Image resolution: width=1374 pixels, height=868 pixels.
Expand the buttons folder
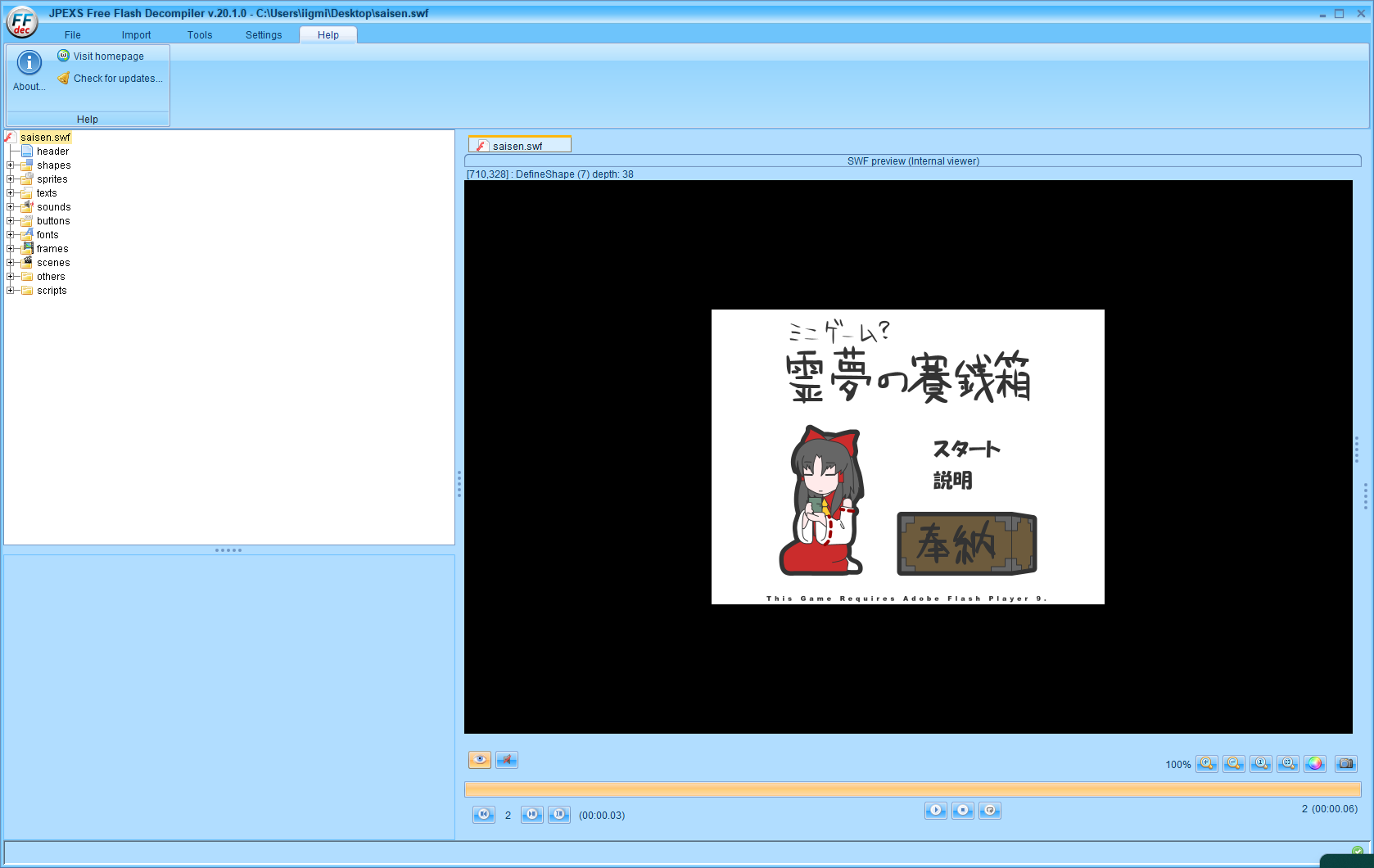[x=11, y=220]
